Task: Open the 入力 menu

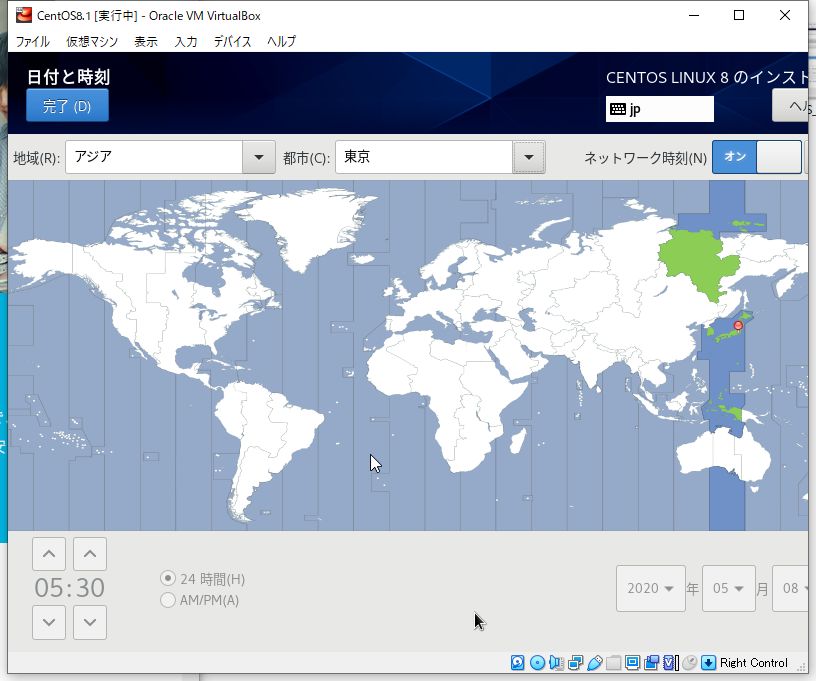Action: click(186, 42)
